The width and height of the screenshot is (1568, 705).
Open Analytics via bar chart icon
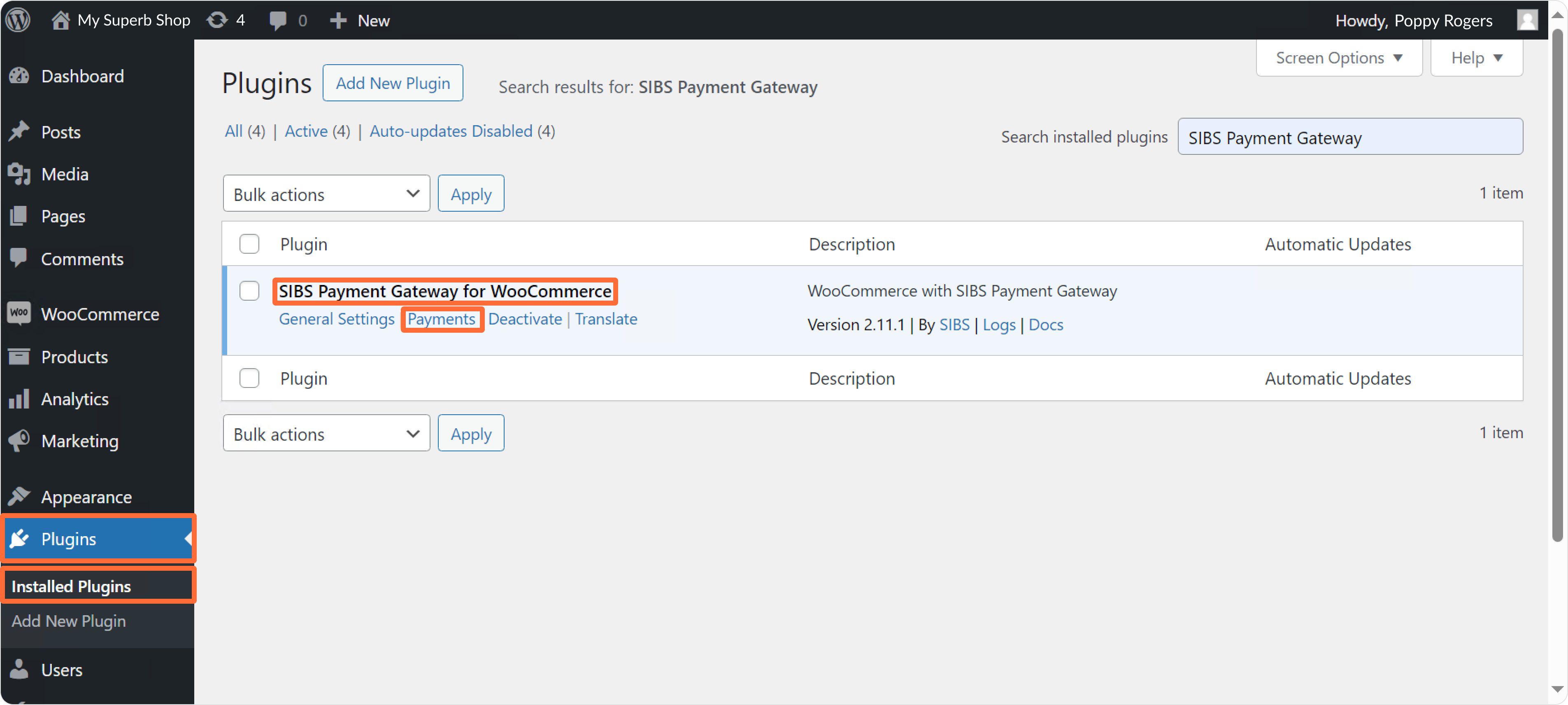(19, 399)
